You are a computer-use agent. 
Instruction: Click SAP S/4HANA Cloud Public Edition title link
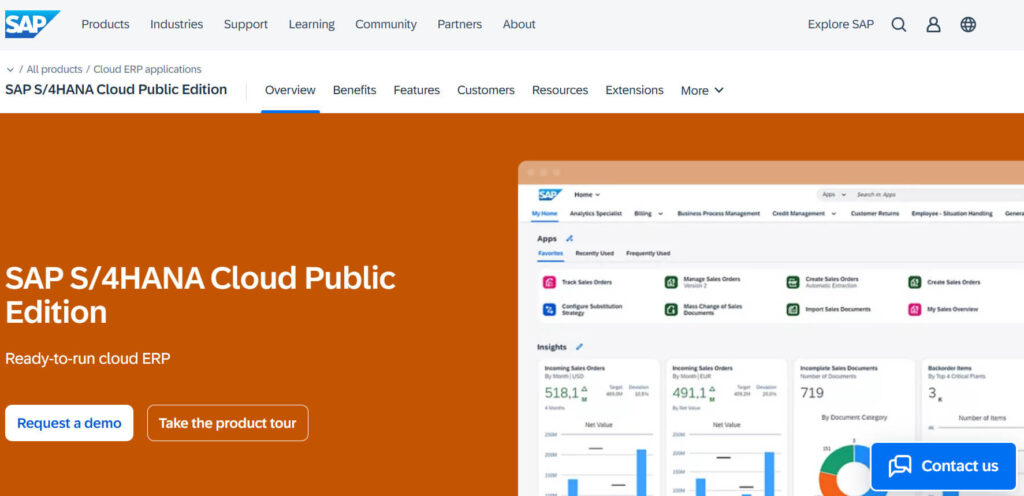pos(116,89)
